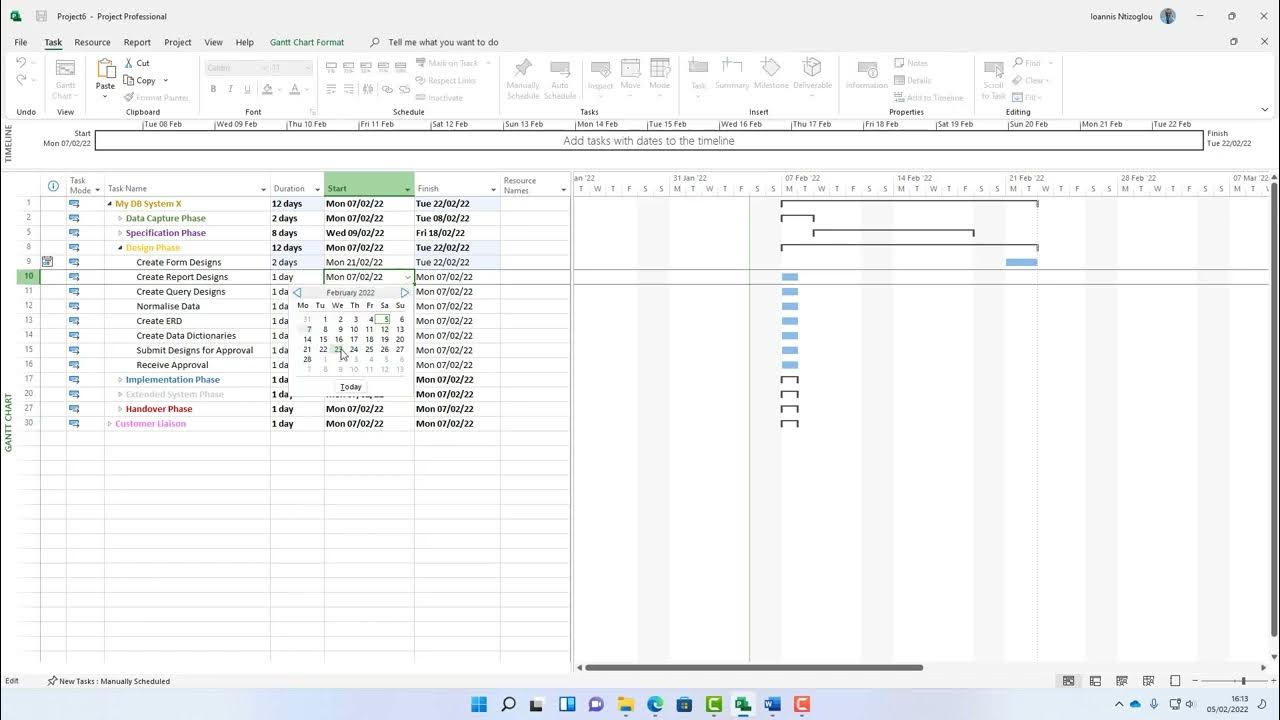Click the Redo arrow icon
This screenshot has height=720, width=1280.
pos(21,80)
